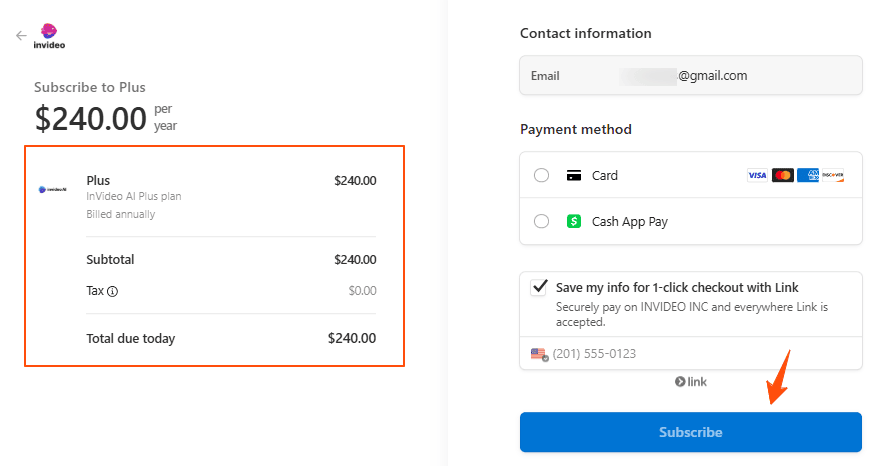Select the Card payment radio button
Image resolution: width=880 pixels, height=466 pixels.
point(542,175)
